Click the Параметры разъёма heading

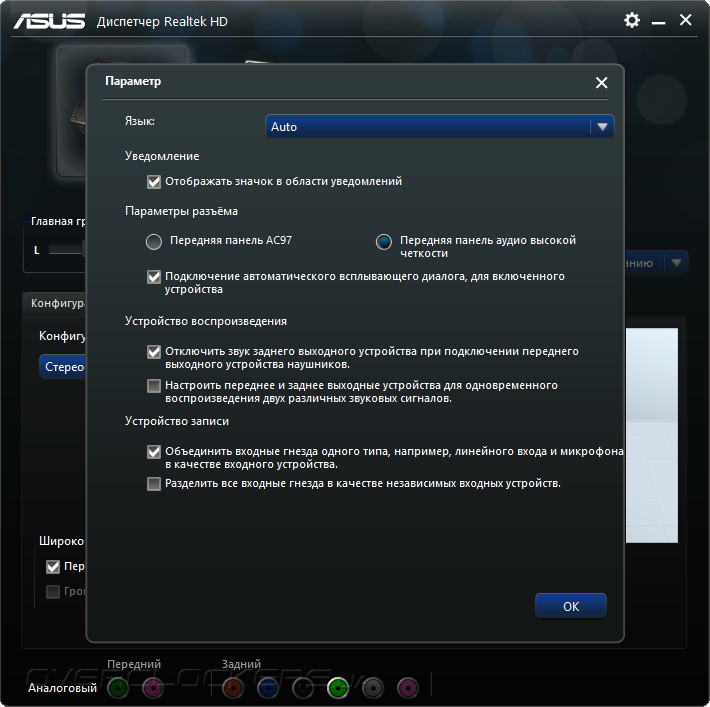click(x=181, y=212)
